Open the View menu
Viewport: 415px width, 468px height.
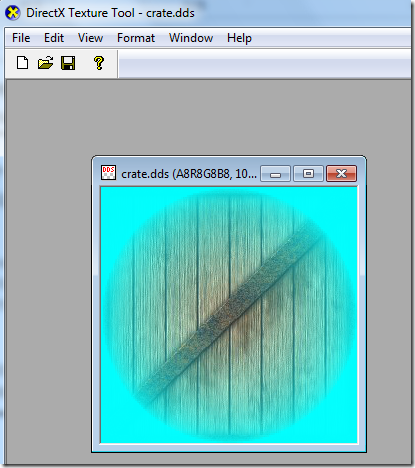click(x=90, y=38)
